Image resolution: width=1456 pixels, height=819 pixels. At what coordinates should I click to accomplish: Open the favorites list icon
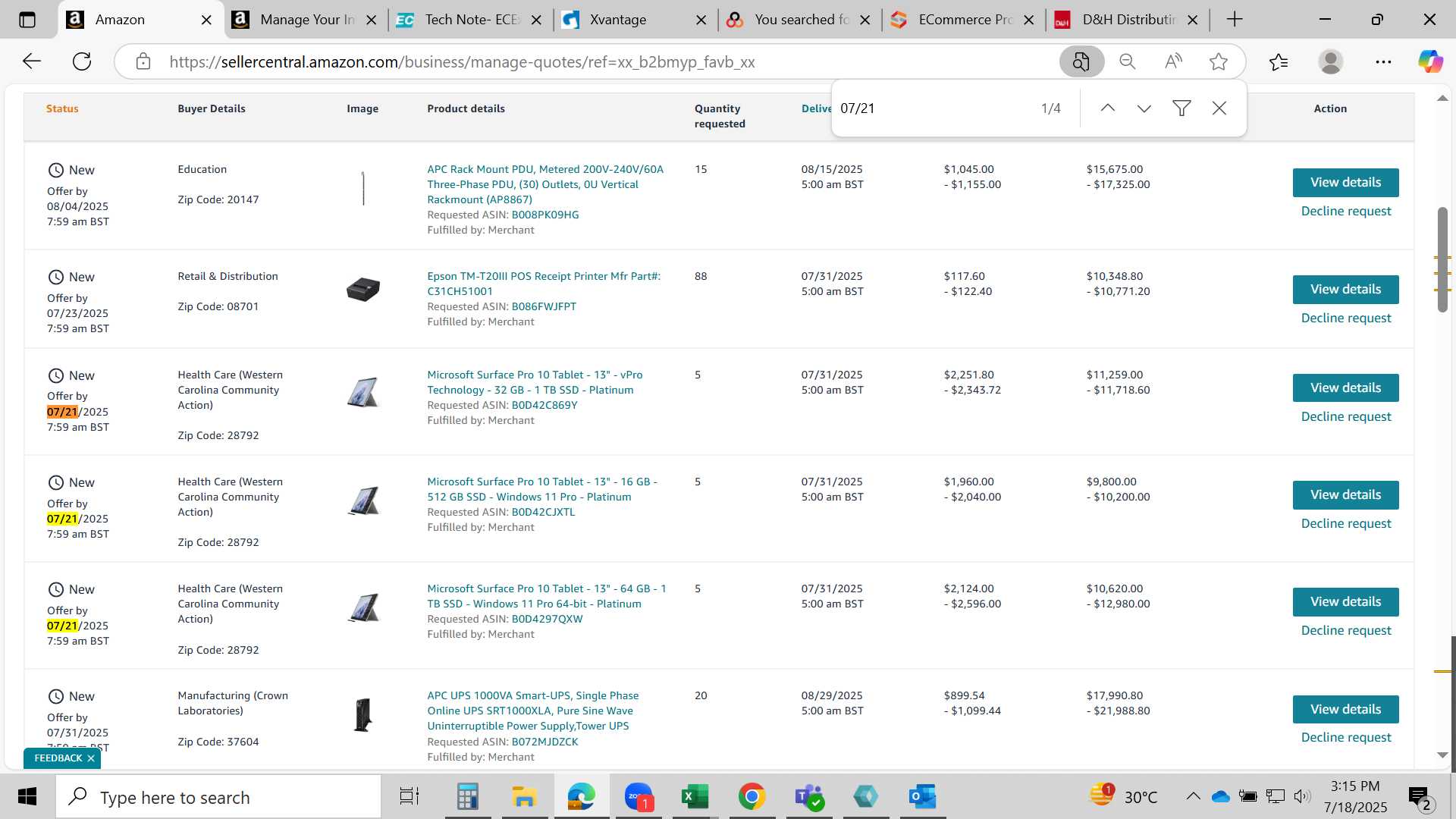(1279, 61)
